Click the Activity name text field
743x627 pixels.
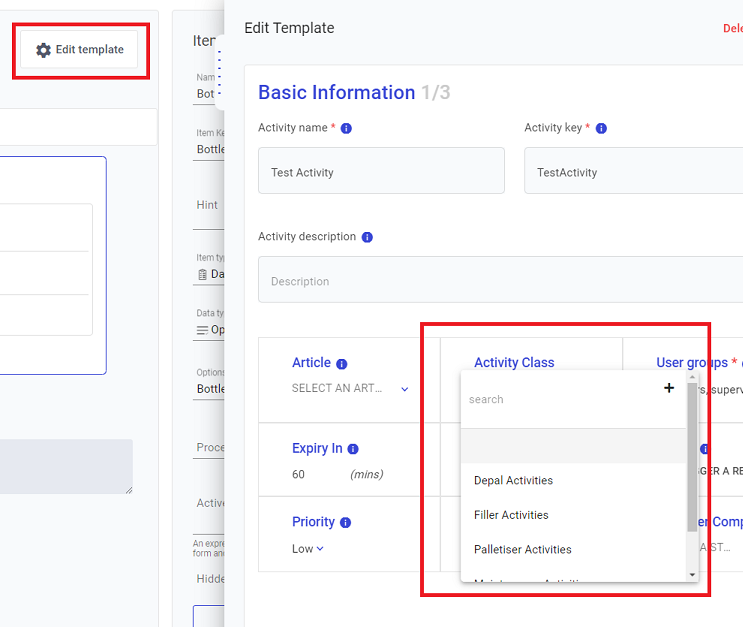[381, 172]
